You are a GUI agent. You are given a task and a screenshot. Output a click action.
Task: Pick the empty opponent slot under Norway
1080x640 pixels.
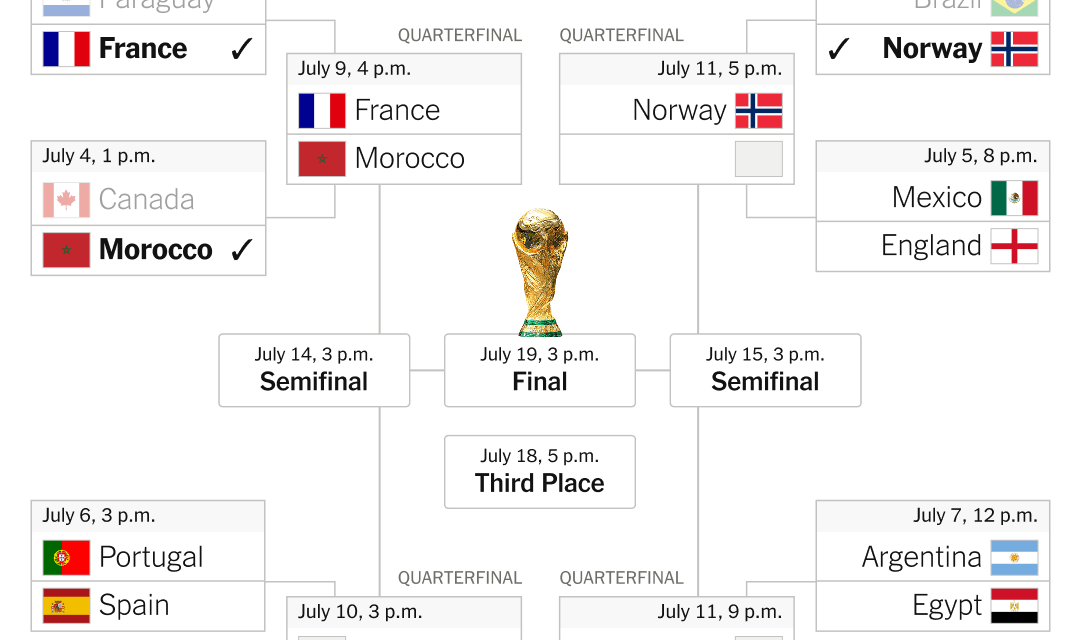coord(677,159)
